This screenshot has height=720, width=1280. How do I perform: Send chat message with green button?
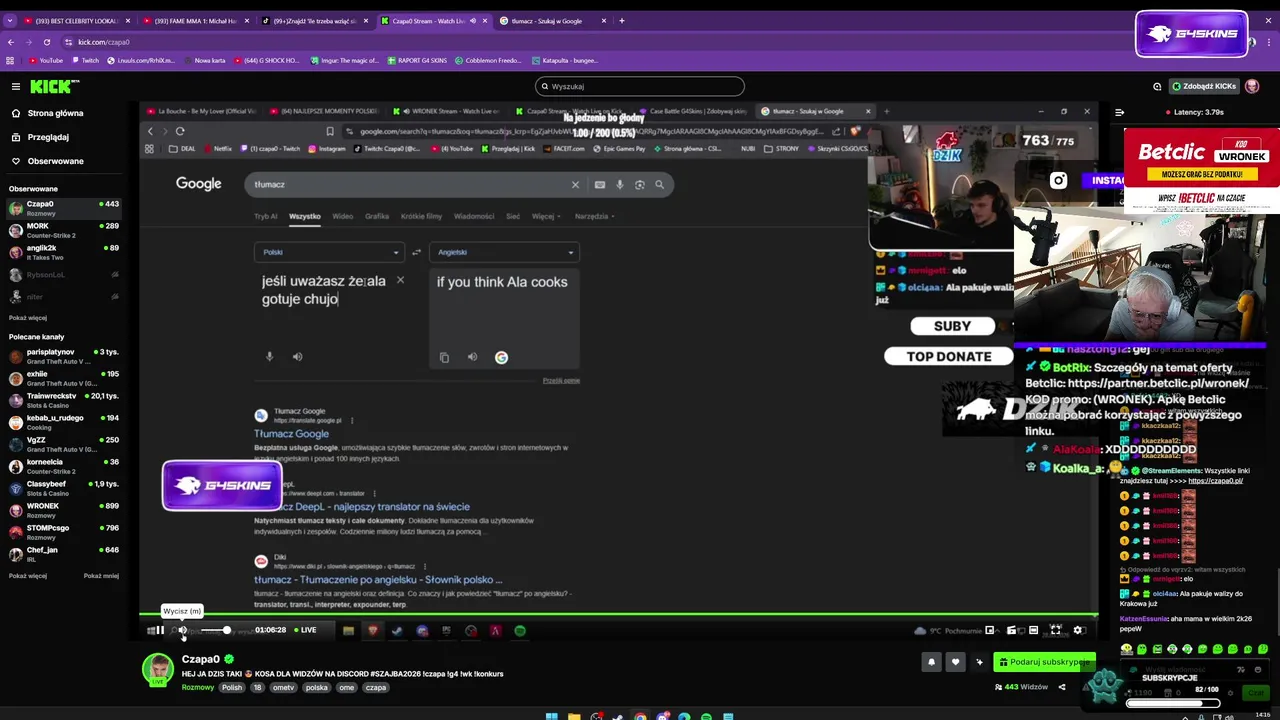coord(1256,693)
